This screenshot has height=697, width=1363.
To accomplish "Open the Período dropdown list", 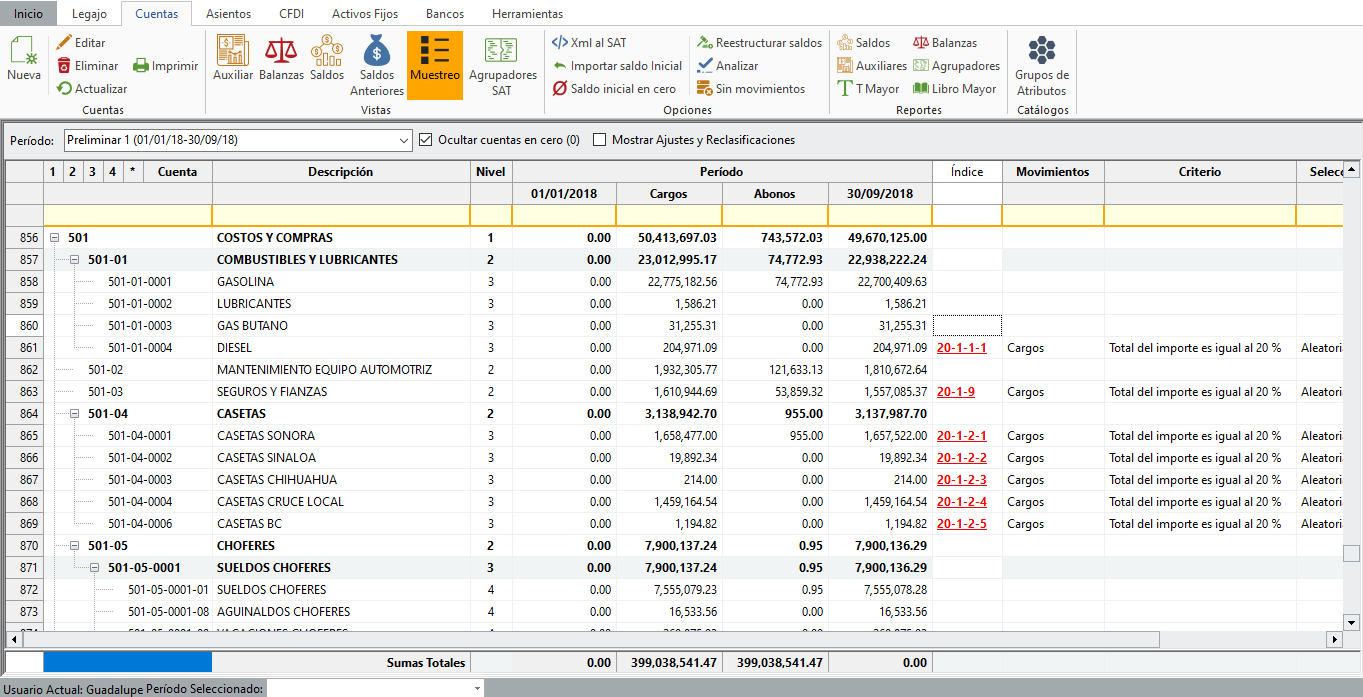I will (404, 140).
